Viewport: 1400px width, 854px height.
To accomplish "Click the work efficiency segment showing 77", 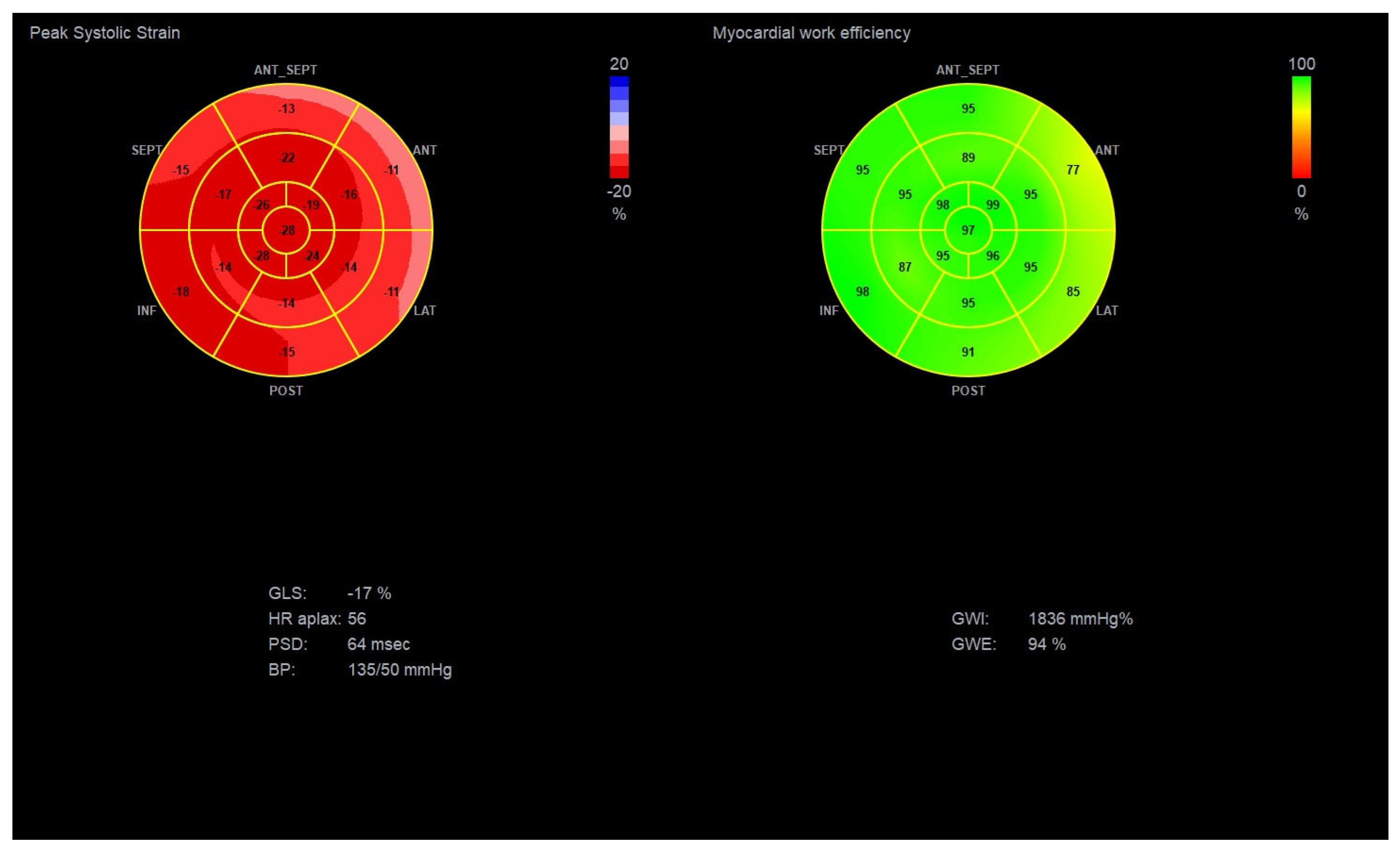I will (1073, 170).
